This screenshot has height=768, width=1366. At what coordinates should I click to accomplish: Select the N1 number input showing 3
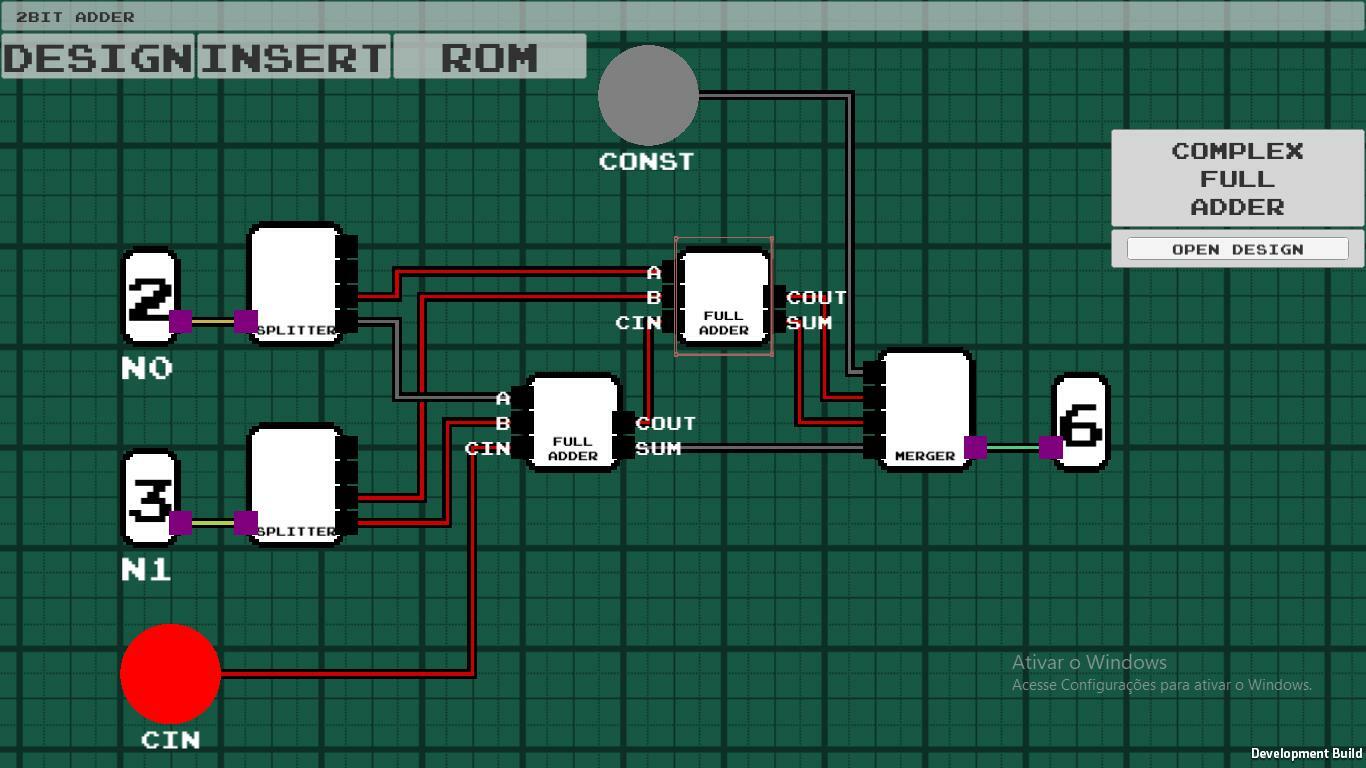(x=150, y=498)
